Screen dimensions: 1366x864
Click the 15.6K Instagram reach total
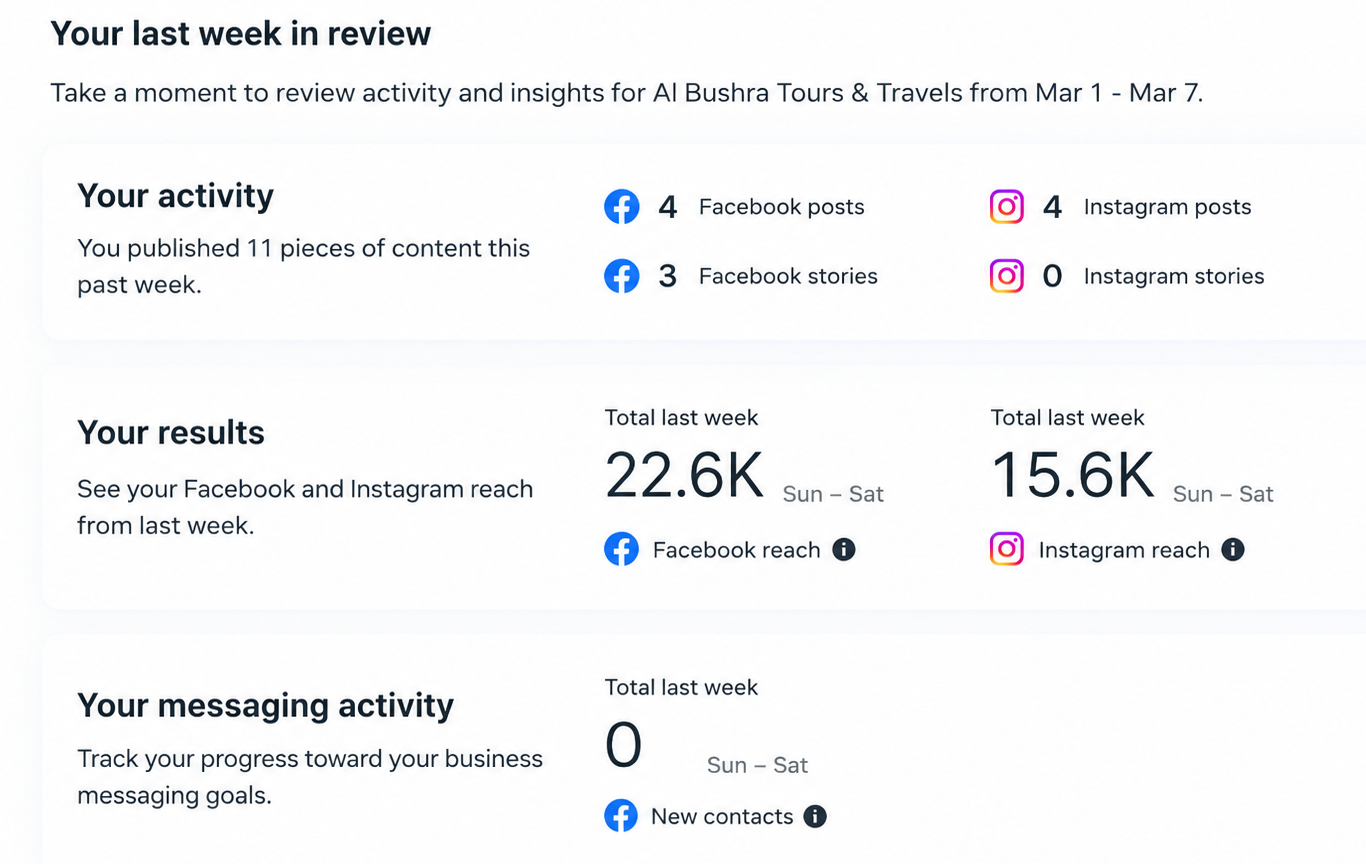tap(1073, 475)
